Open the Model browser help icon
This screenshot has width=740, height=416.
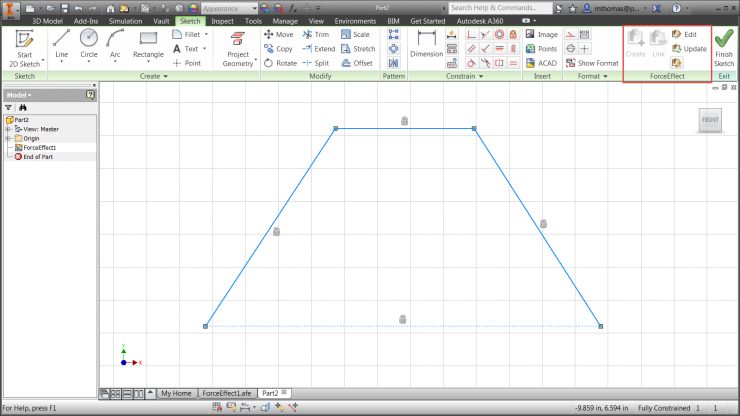coord(90,95)
